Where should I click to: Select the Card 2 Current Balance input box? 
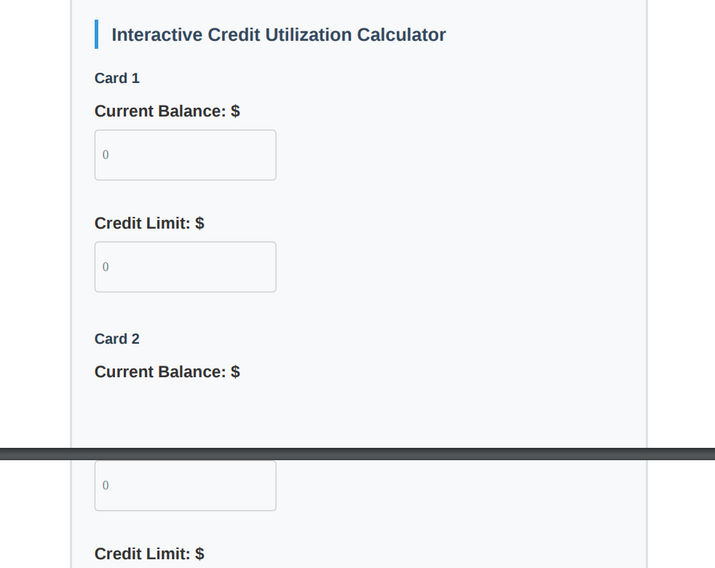pyautogui.click(x=185, y=486)
